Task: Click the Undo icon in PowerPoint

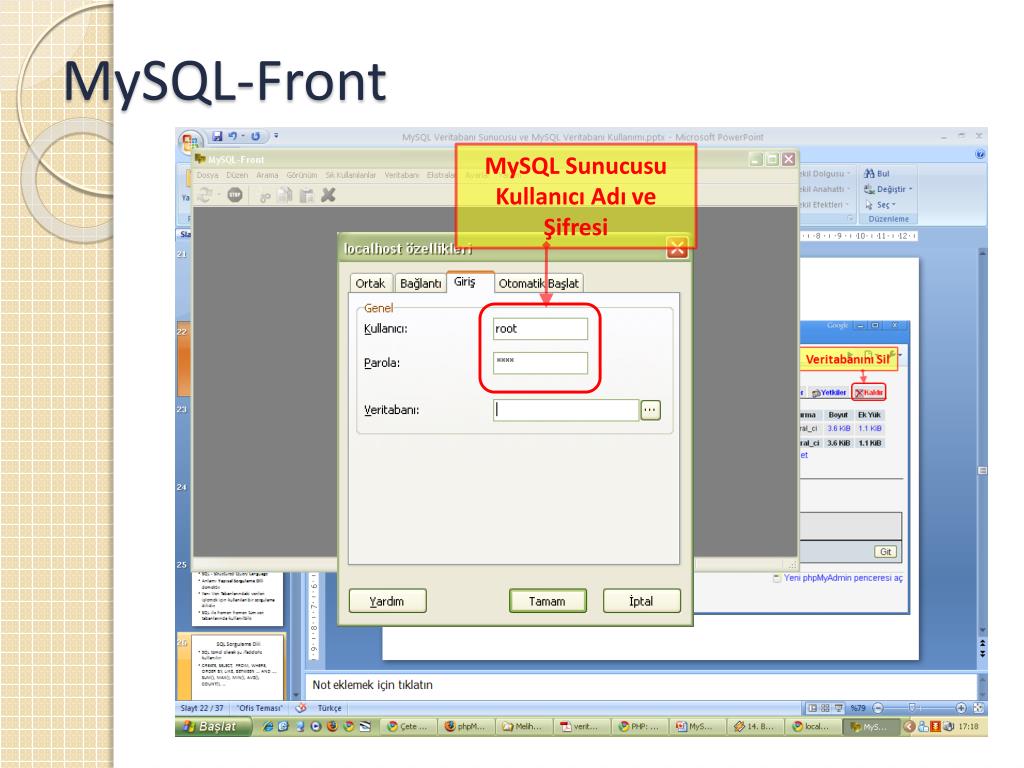Action: coord(232,136)
